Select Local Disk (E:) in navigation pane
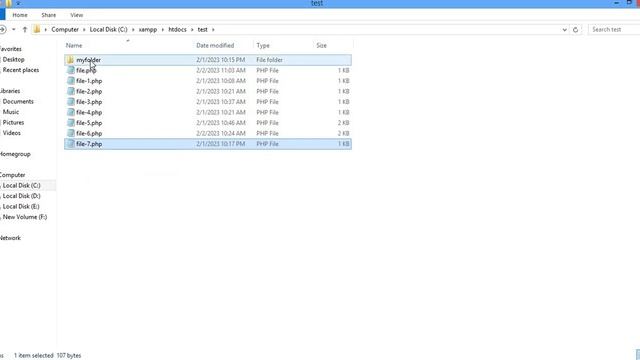The height and width of the screenshot is (360, 640). pyautogui.click(x=21, y=207)
